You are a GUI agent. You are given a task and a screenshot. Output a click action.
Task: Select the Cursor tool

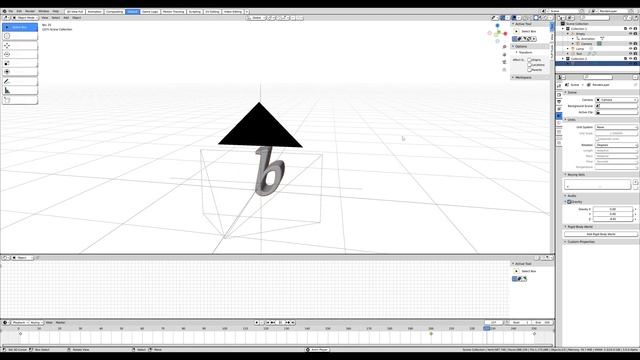pos(20,36)
